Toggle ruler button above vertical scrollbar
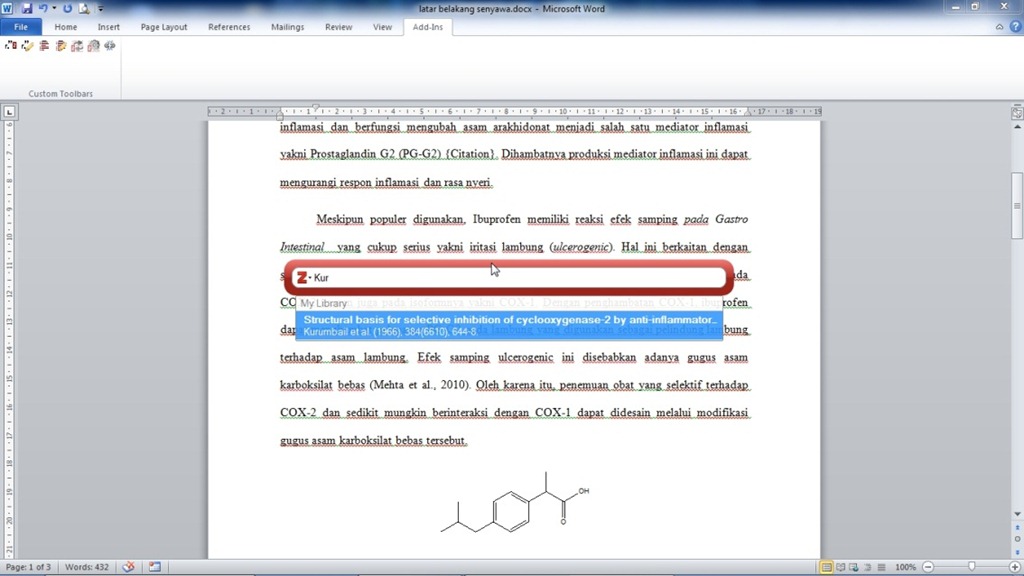 (x=1017, y=112)
